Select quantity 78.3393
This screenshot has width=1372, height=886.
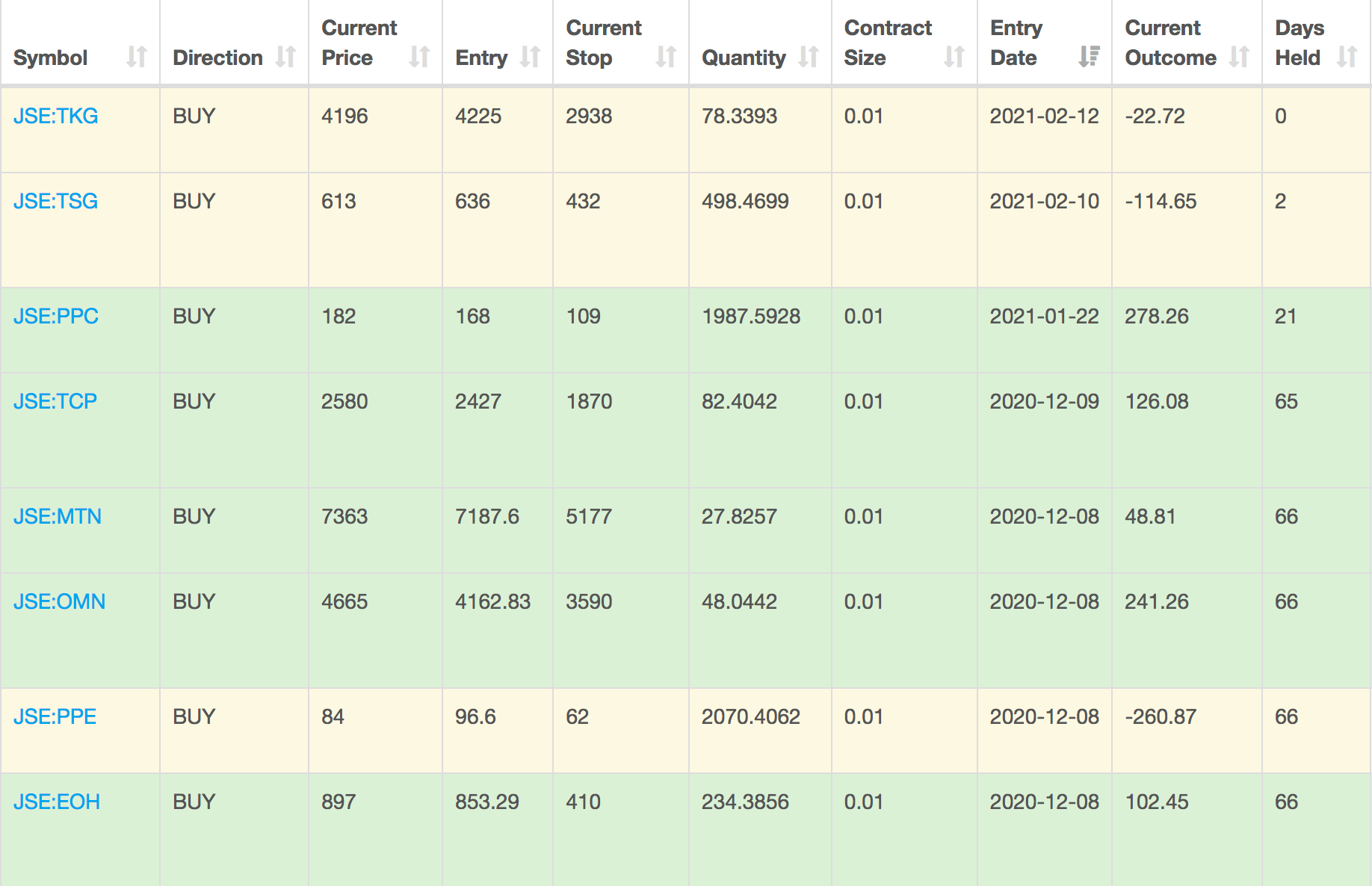click(739, 116)
